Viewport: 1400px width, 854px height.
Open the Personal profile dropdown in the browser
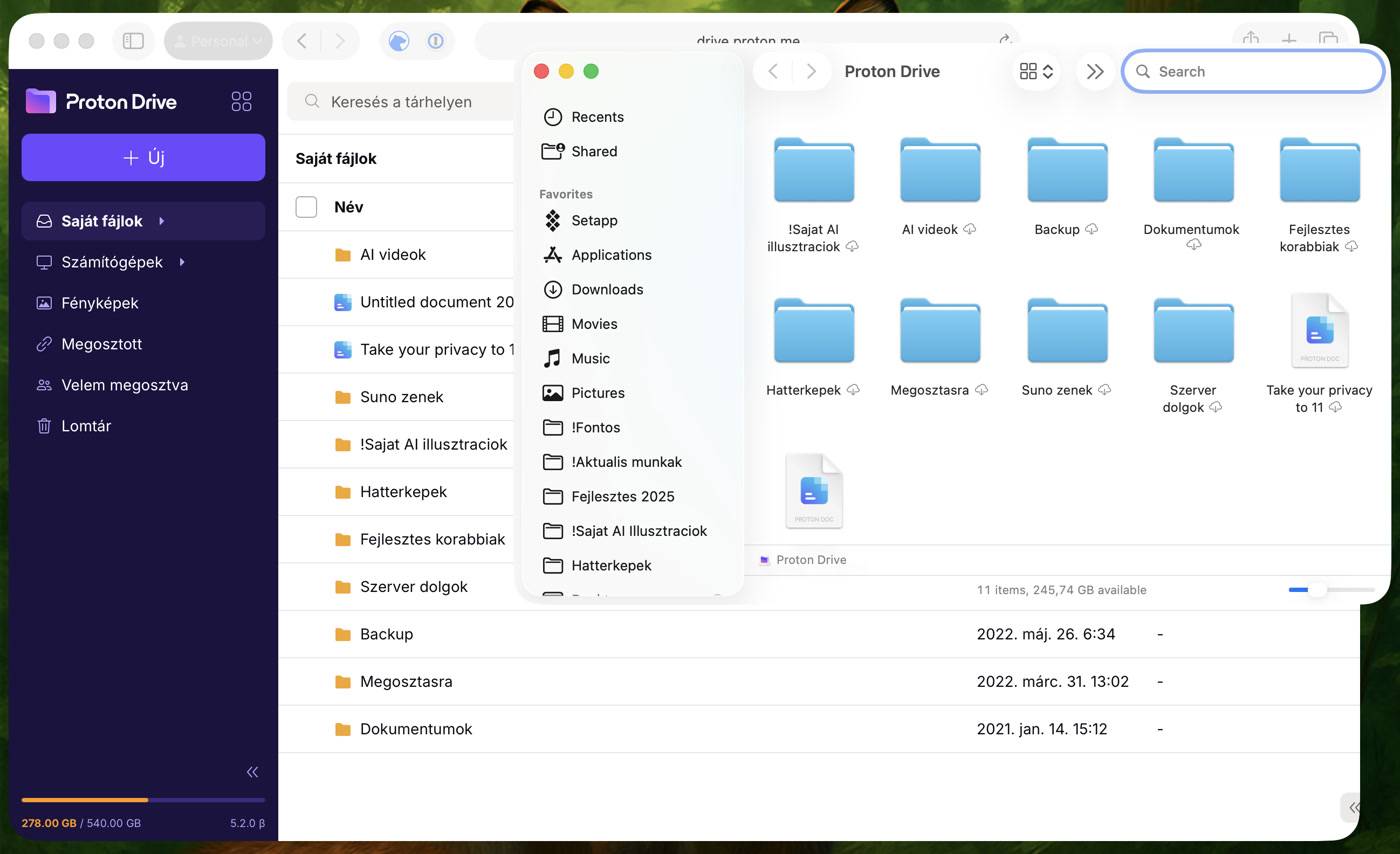point(218,41)
